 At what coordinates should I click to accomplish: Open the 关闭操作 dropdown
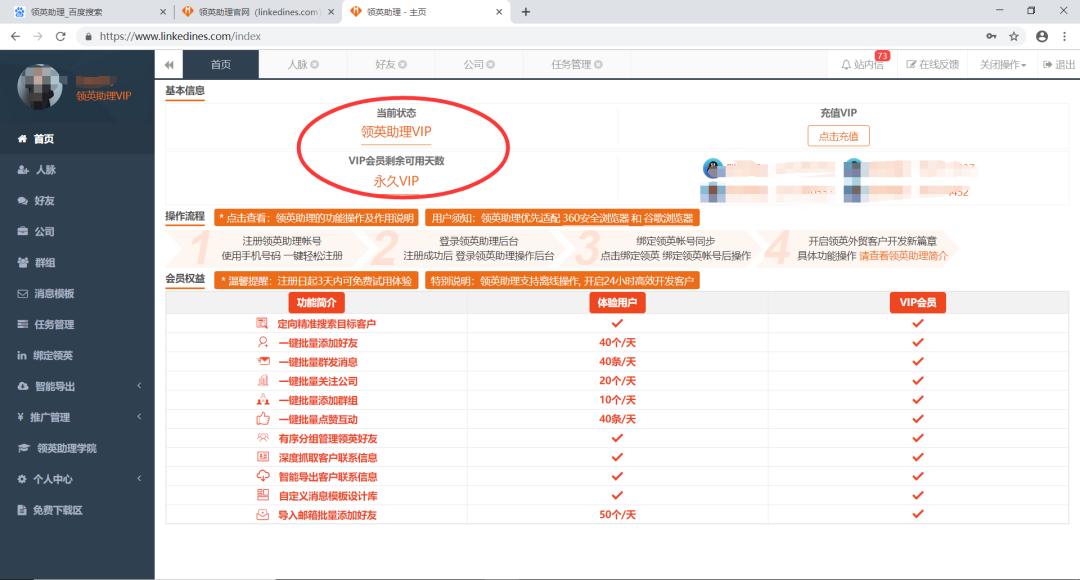[x=1003, y=65]
